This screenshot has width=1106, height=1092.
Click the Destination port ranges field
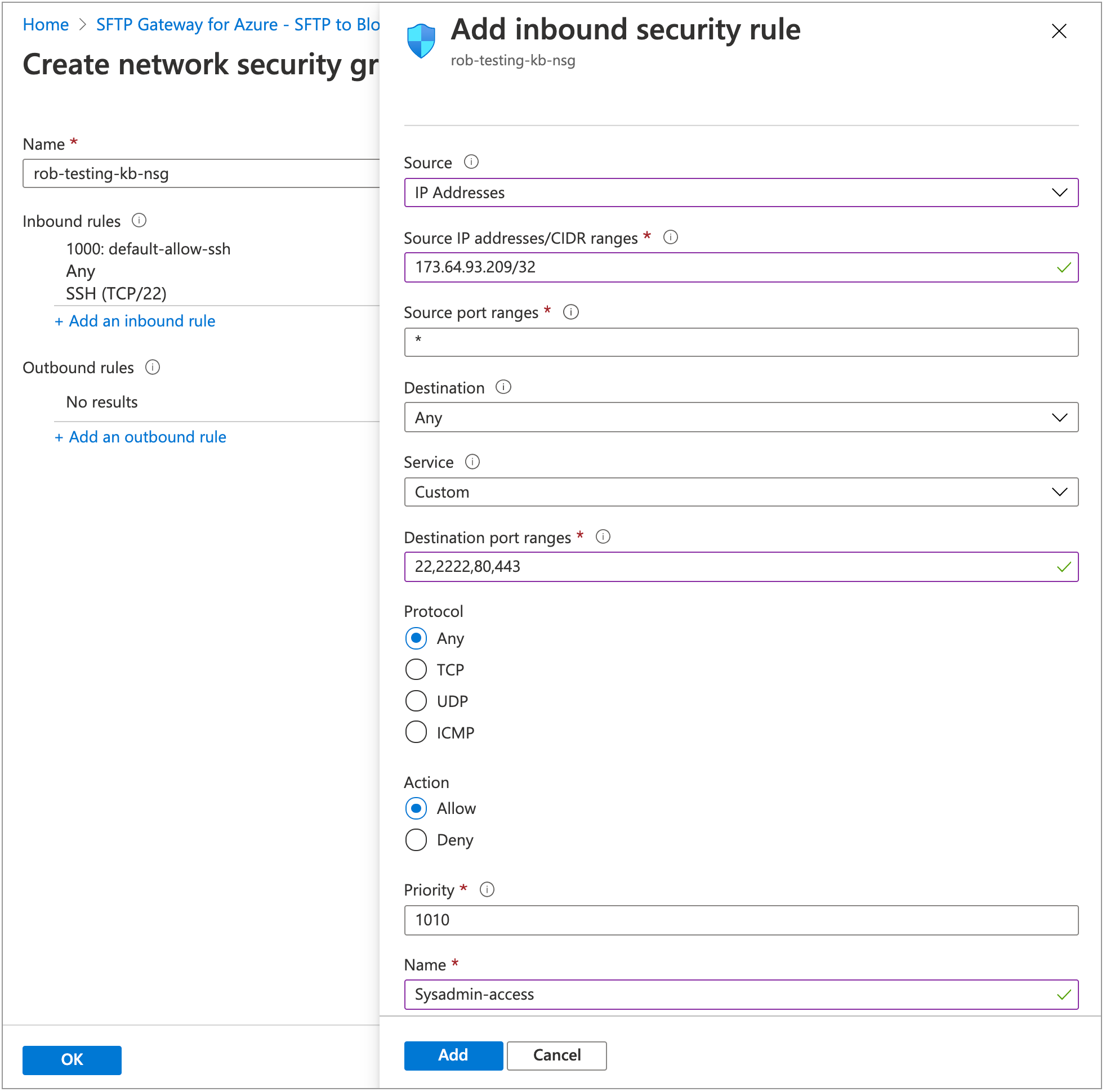click(741, 567)
